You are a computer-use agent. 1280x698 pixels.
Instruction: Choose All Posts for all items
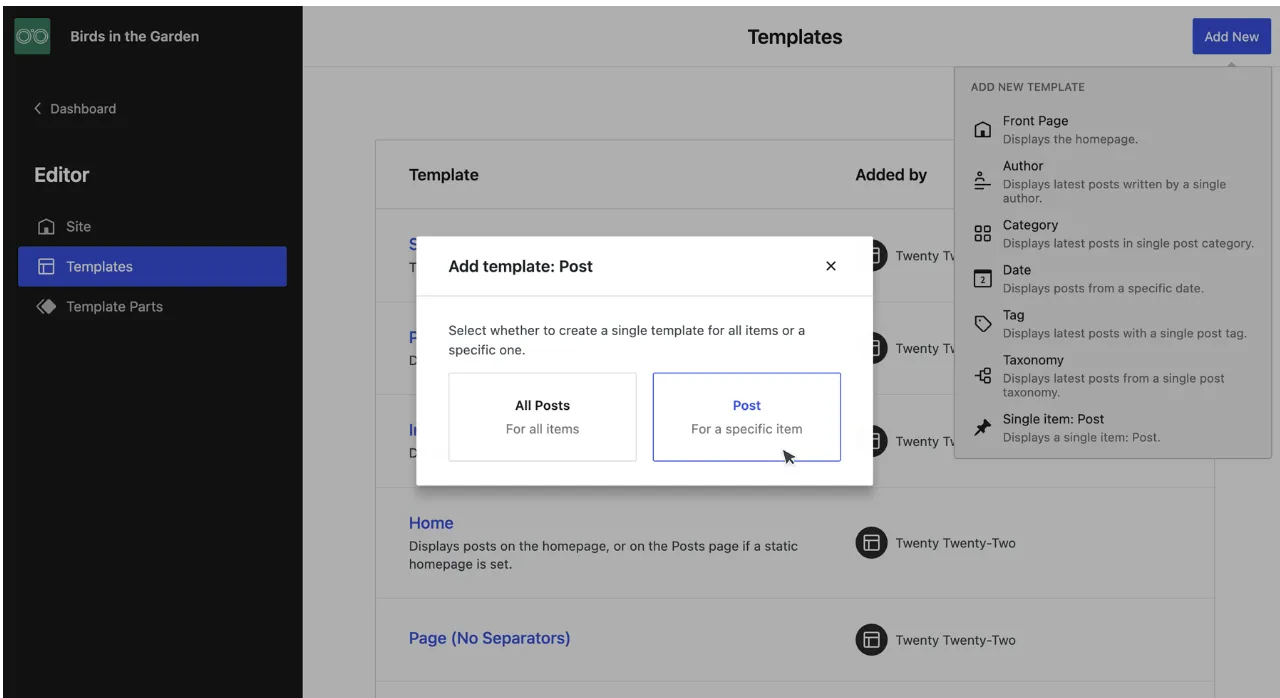tap(542, 417)
